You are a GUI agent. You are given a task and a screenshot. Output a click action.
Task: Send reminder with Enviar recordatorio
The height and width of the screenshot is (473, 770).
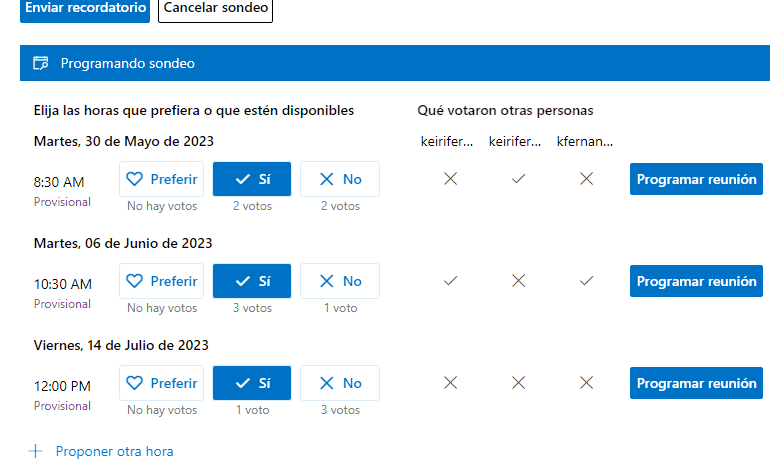85,9
